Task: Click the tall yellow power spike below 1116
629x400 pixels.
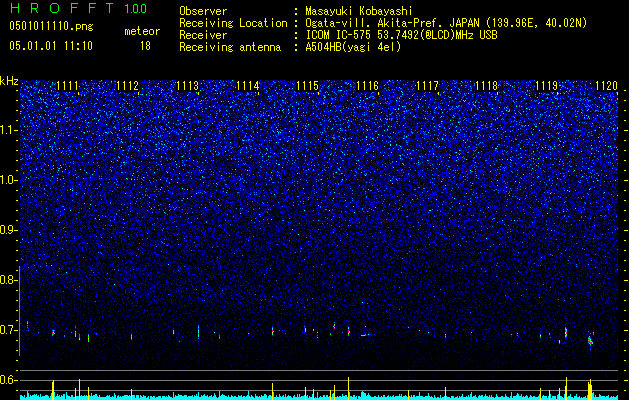Action: pos(349,388)
